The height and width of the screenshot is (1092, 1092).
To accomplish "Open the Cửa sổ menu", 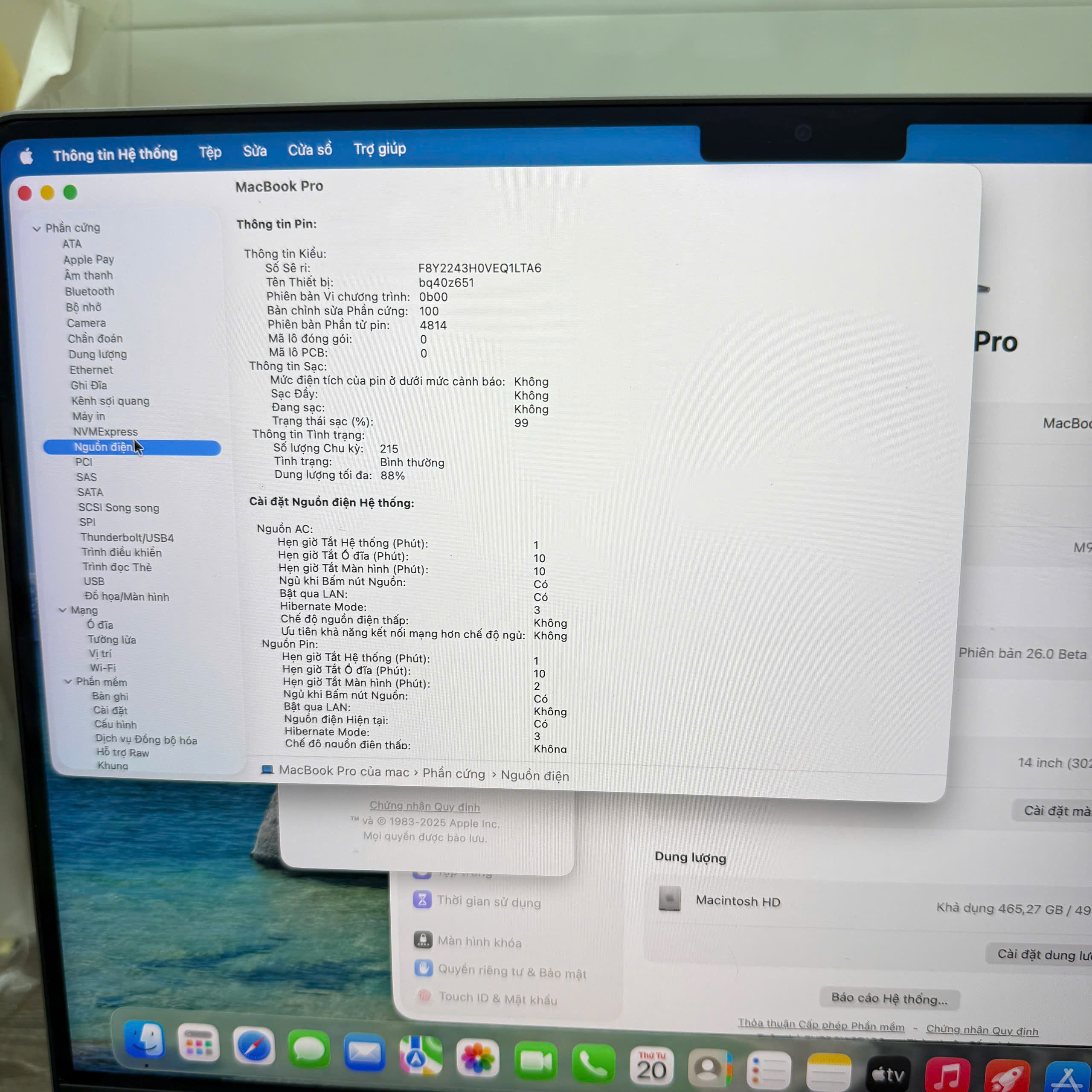I will pyautogui.click(x=310, y=150).
